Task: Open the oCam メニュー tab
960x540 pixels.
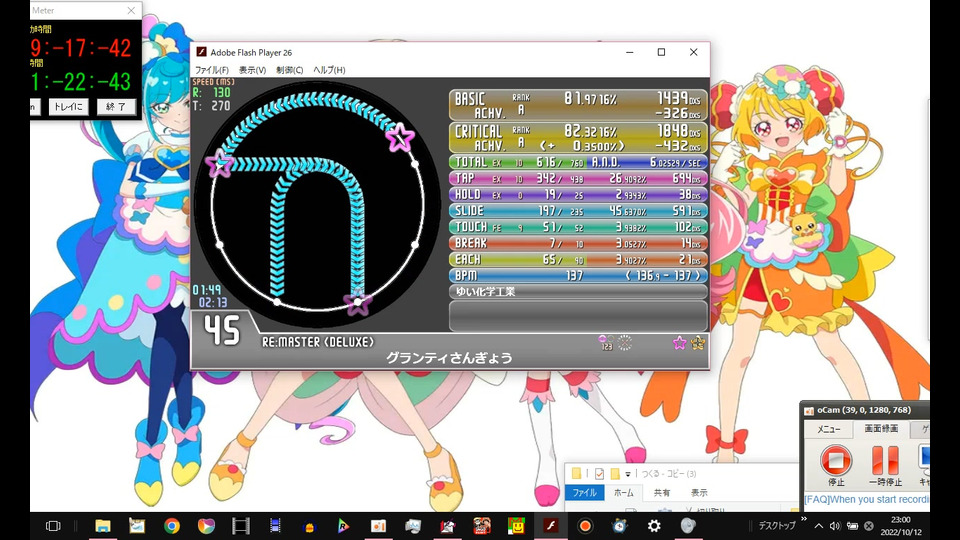Action: (x=829, y=429)
